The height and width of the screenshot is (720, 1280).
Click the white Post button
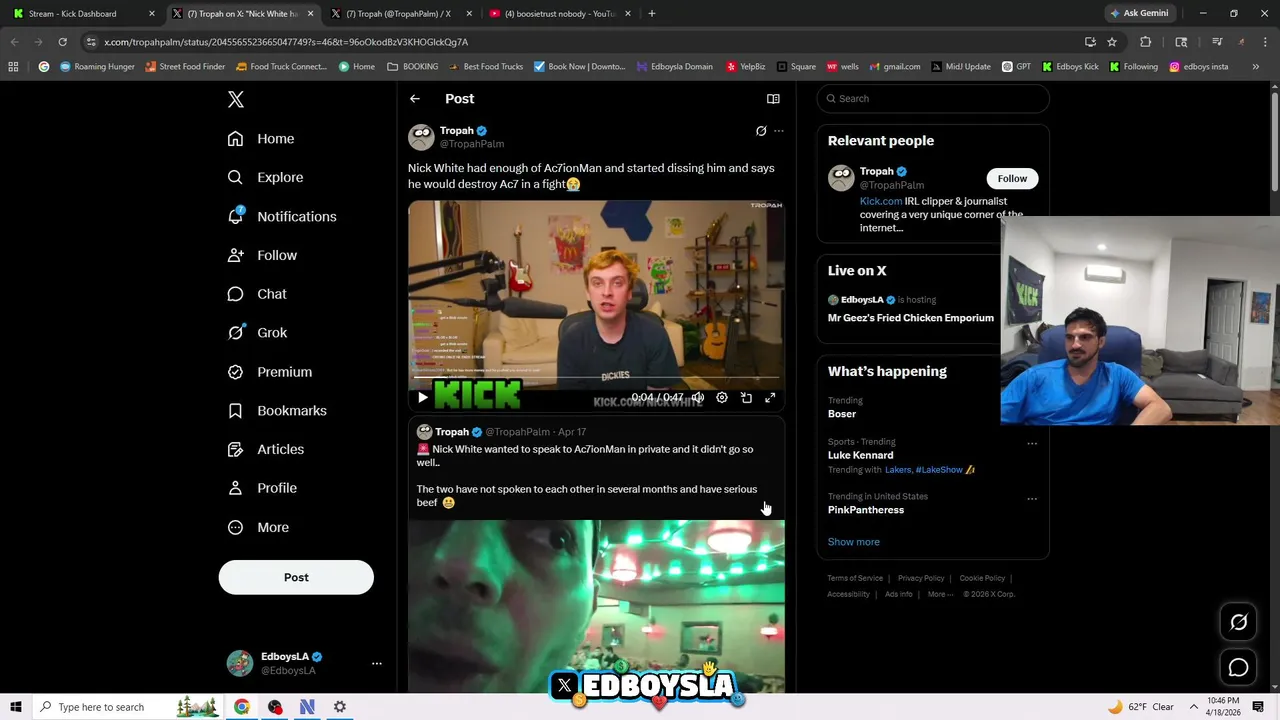(296, 577)
